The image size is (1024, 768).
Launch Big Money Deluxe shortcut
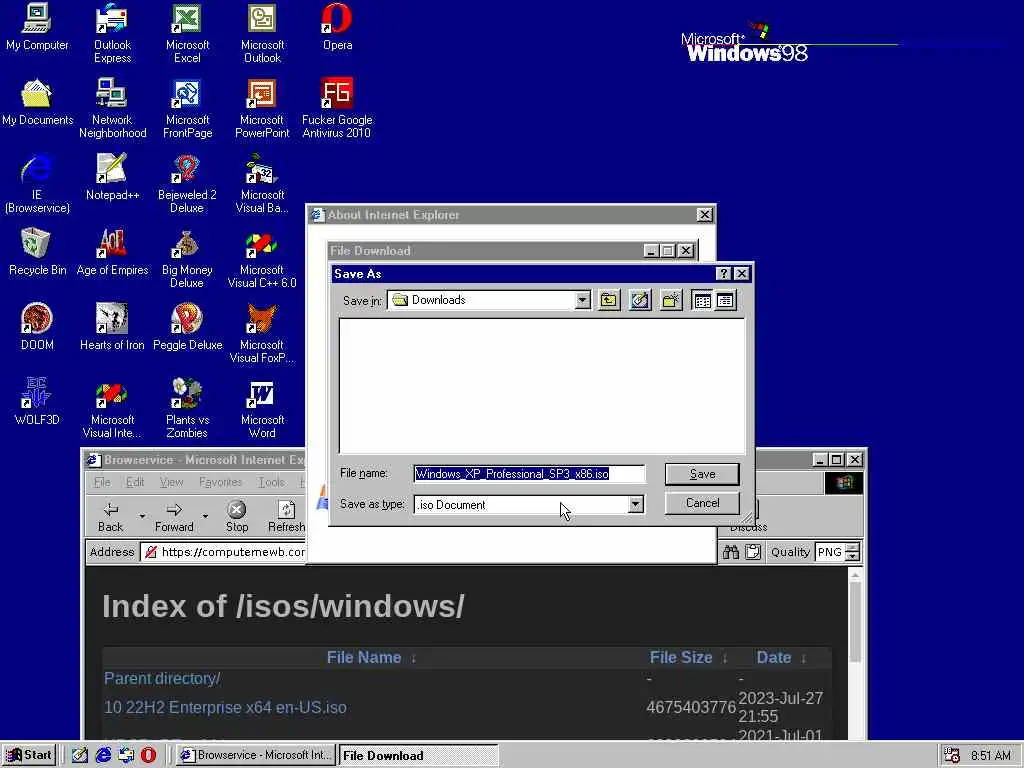coord(187,258)
